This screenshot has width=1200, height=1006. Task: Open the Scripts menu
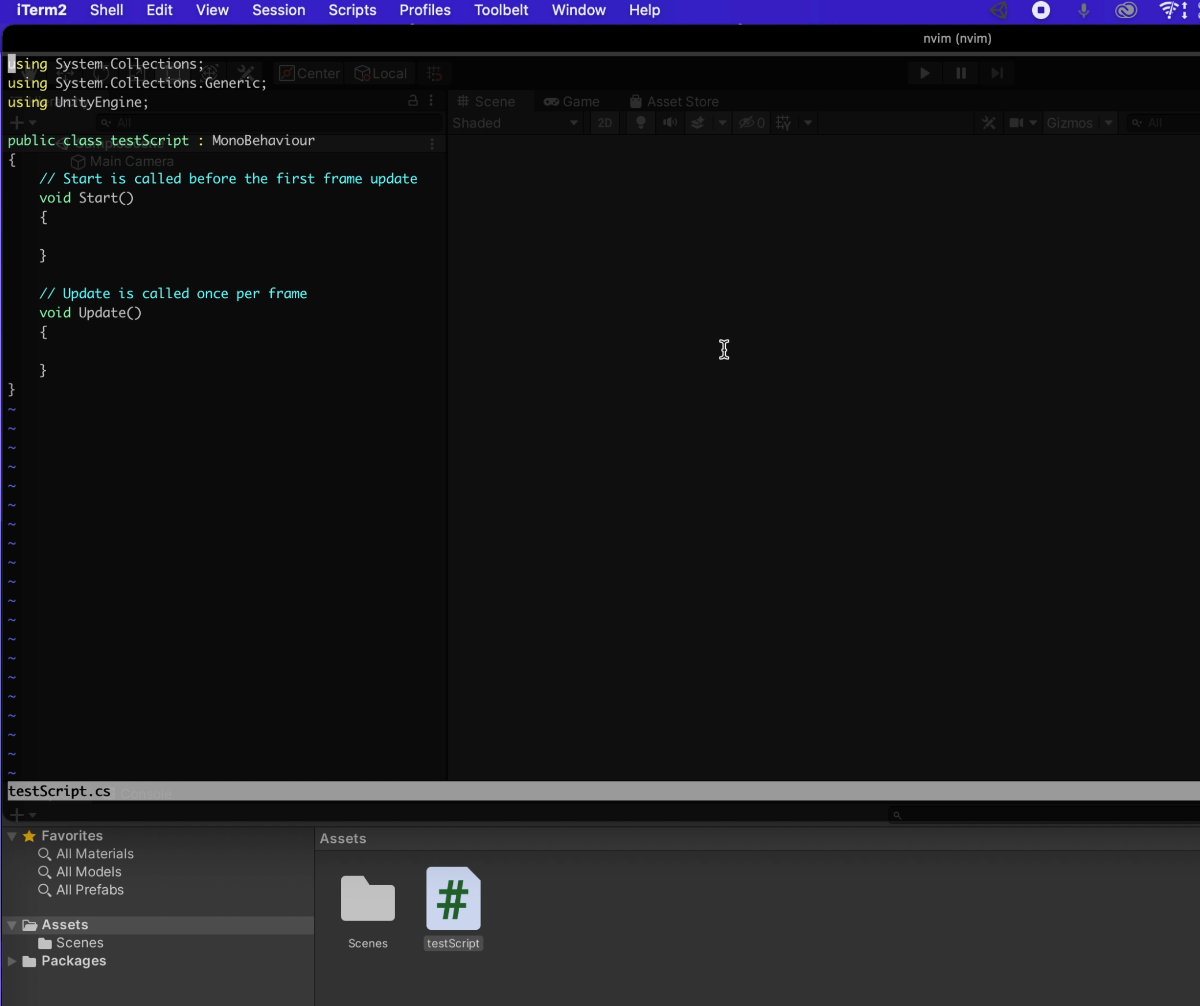click(353, 10)
